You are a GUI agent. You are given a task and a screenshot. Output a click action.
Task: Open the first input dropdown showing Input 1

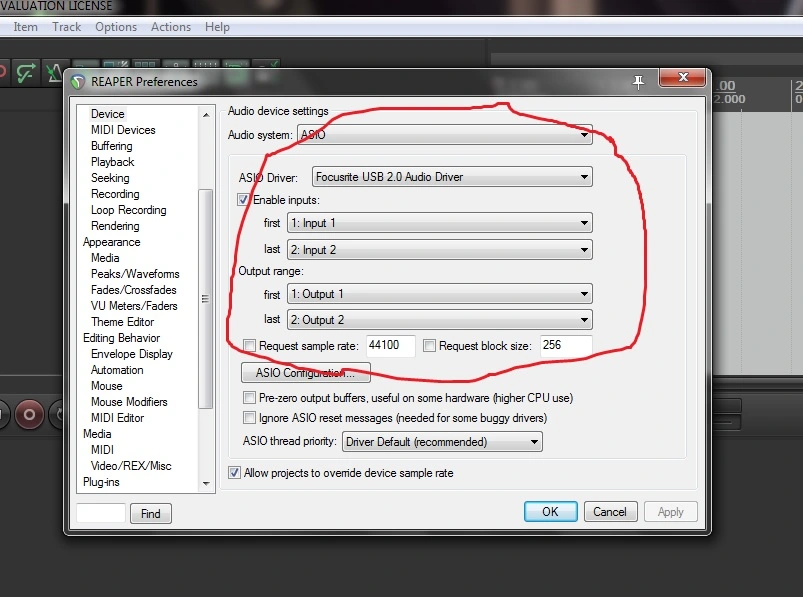click(440, 223)
